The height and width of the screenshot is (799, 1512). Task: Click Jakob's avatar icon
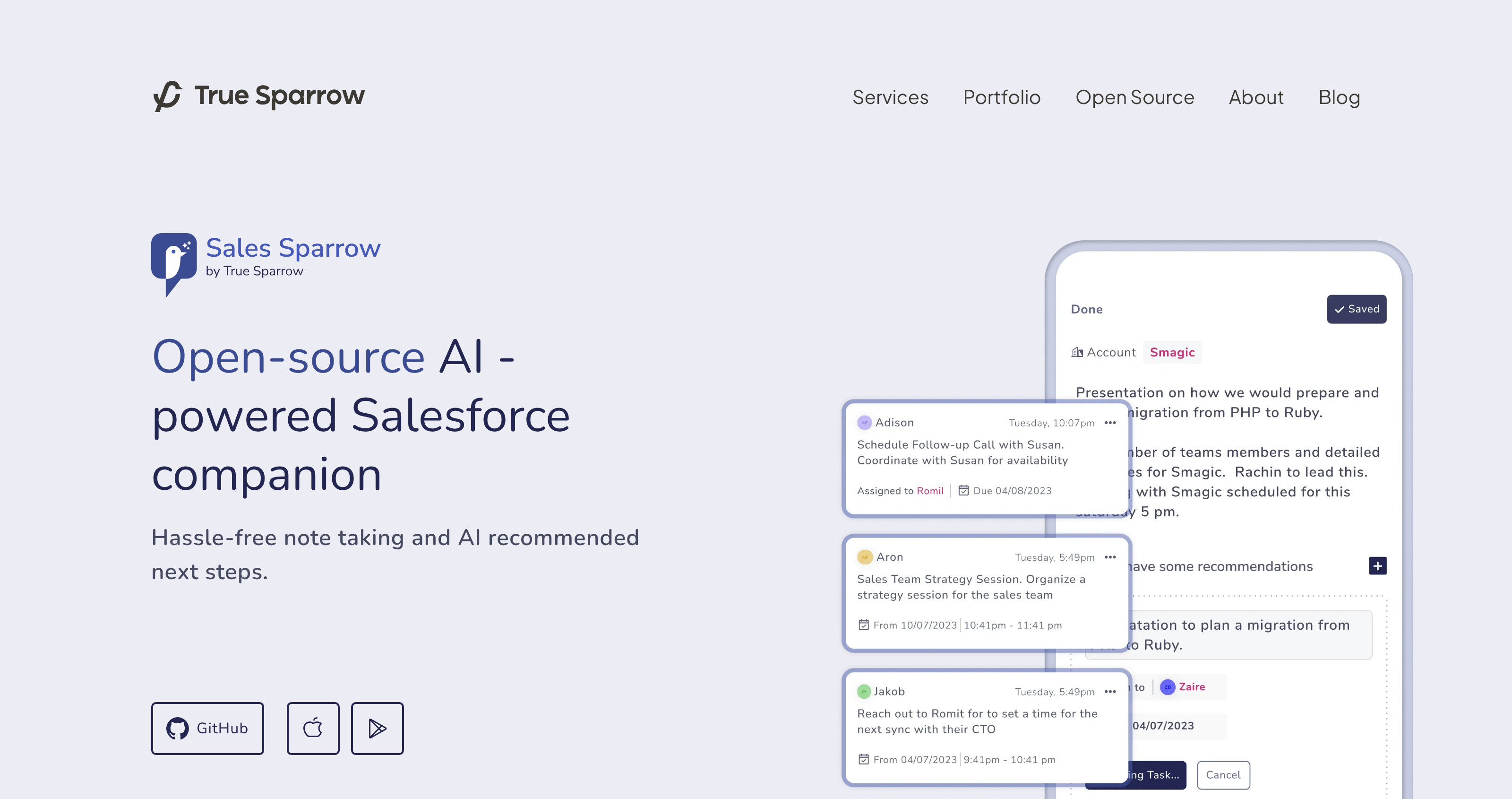[x=863, y=692]
